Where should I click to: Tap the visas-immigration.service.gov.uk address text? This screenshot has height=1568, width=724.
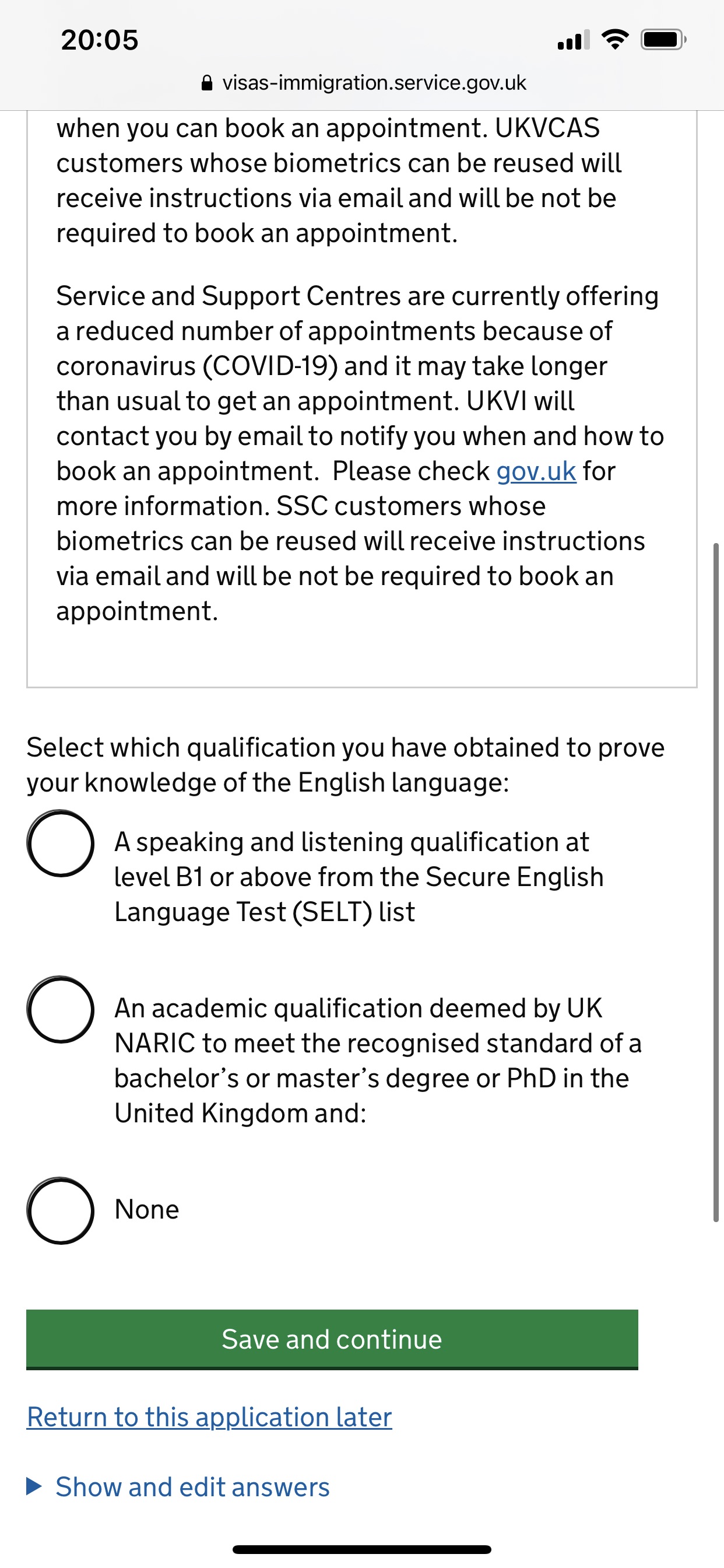[374, 83]
